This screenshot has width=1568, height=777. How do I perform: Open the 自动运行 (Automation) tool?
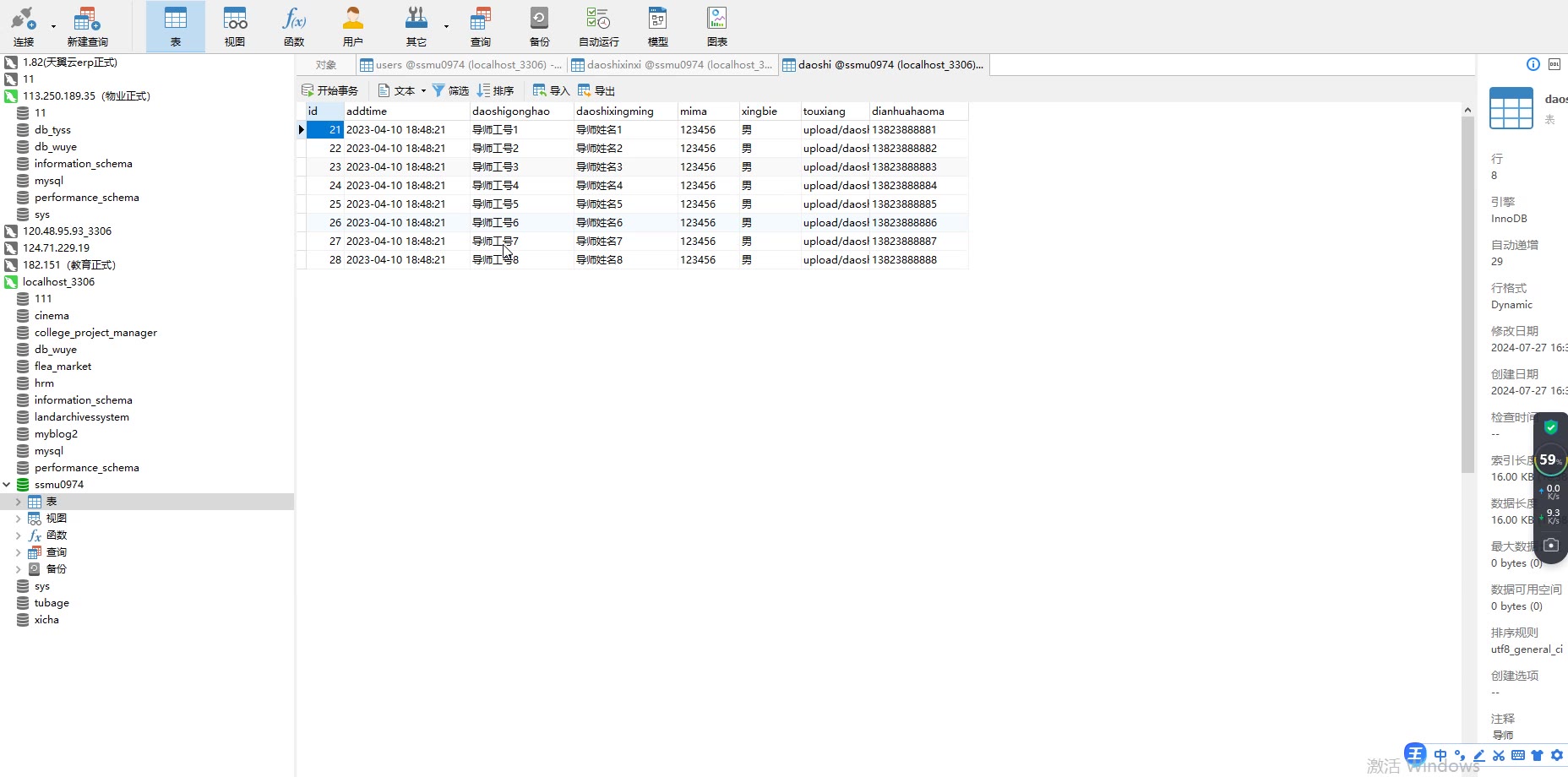[599, 26]
